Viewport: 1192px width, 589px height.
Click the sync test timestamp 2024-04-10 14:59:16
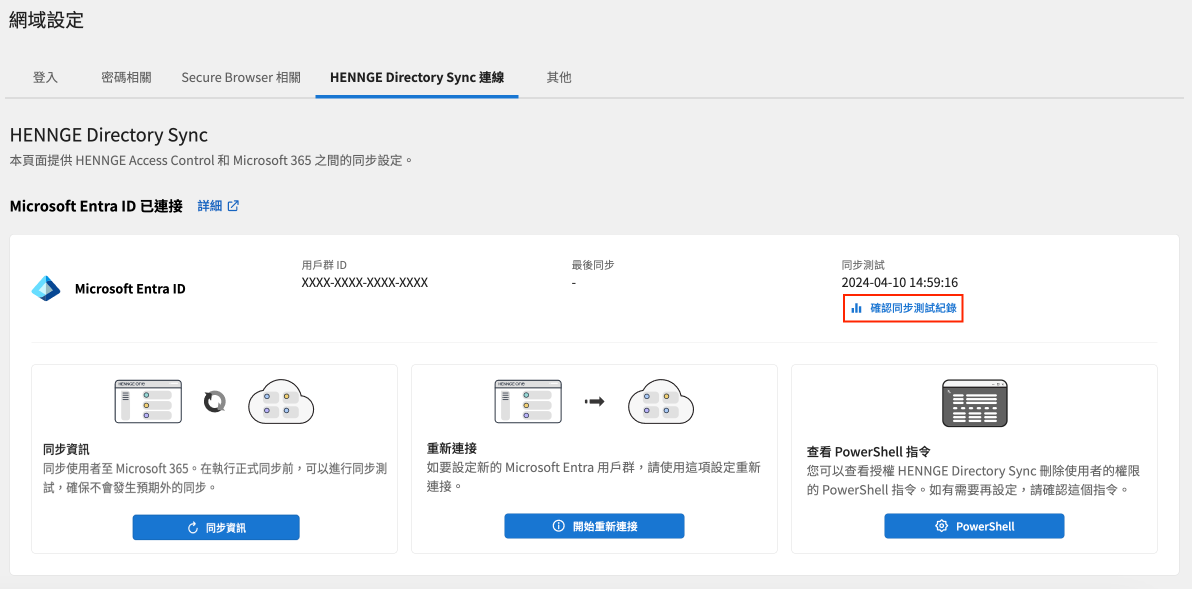click(x=899, y=283)
